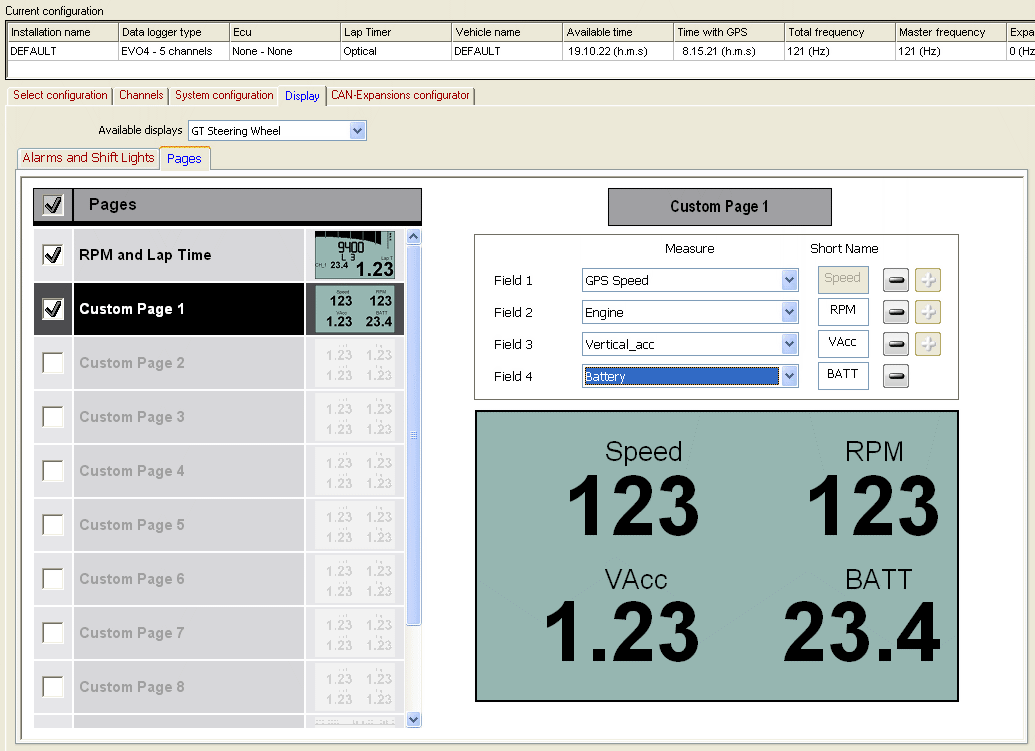Click the Custom Page 1 title button
Viewport: 1035px width, 751px height.
[x=719, y=207]
